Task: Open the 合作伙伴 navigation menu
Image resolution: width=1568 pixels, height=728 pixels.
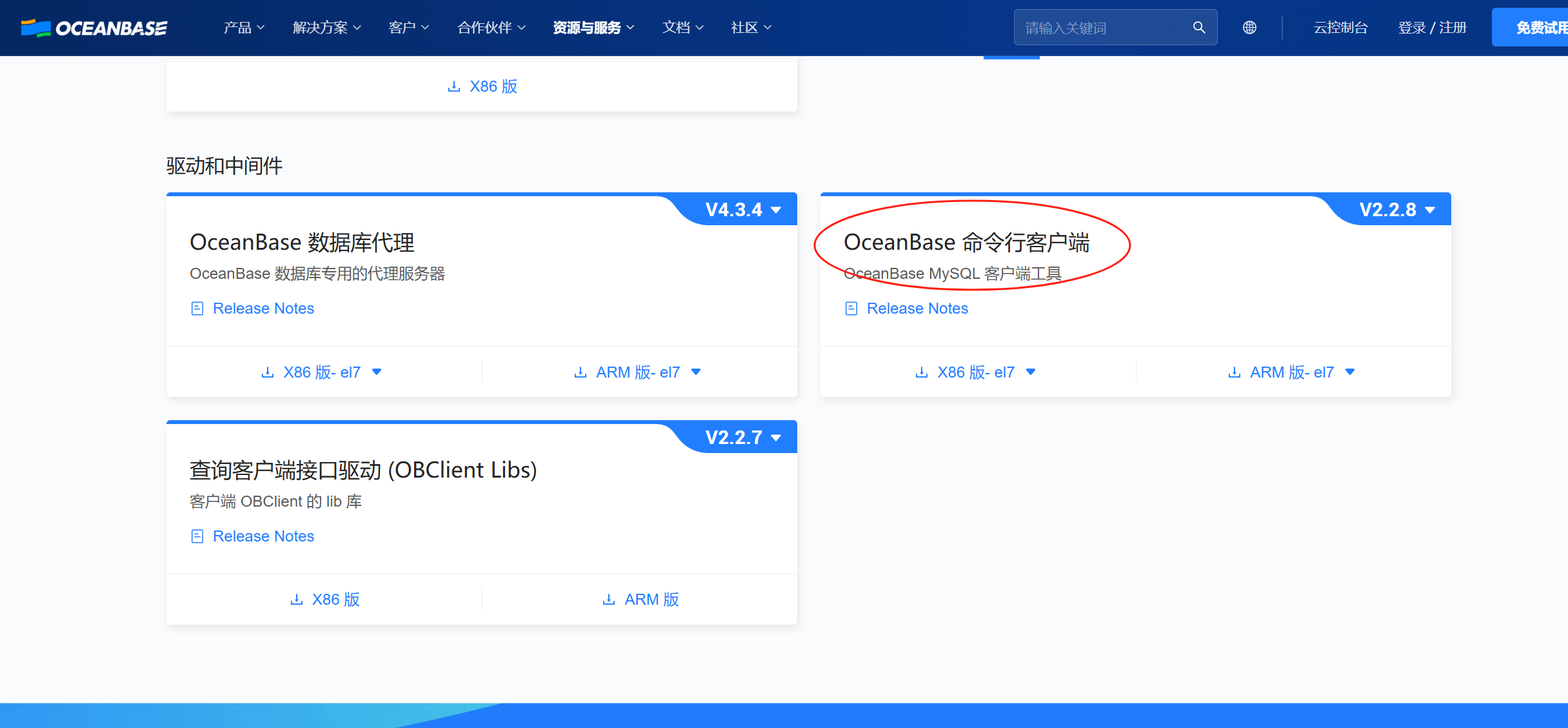Action: tap(491, 28)
